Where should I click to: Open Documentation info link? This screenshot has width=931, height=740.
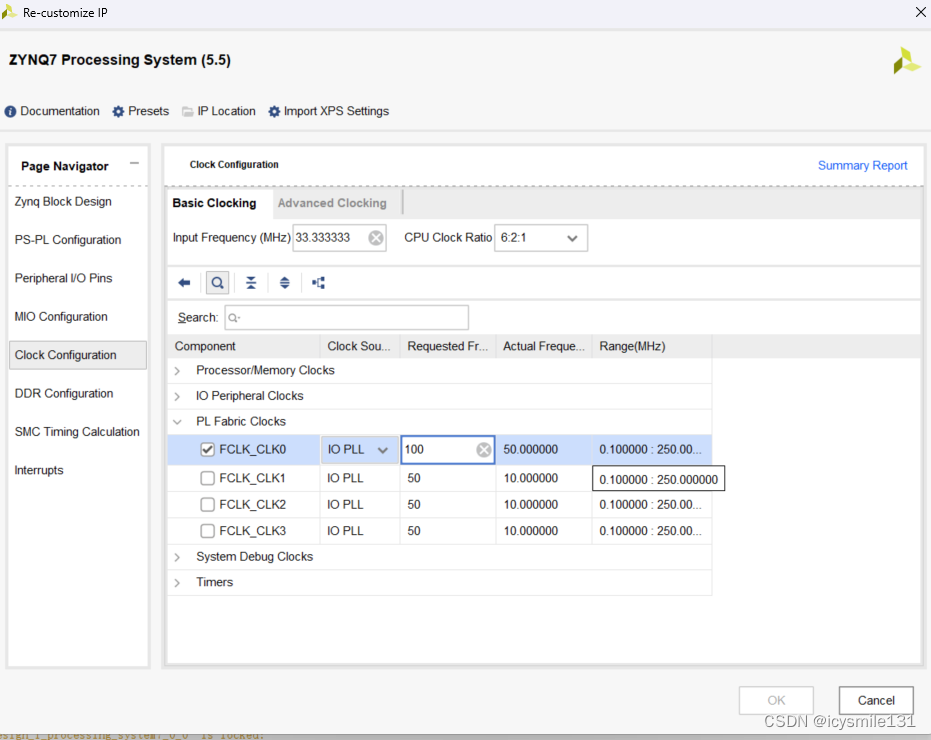(x=52, y=111)
